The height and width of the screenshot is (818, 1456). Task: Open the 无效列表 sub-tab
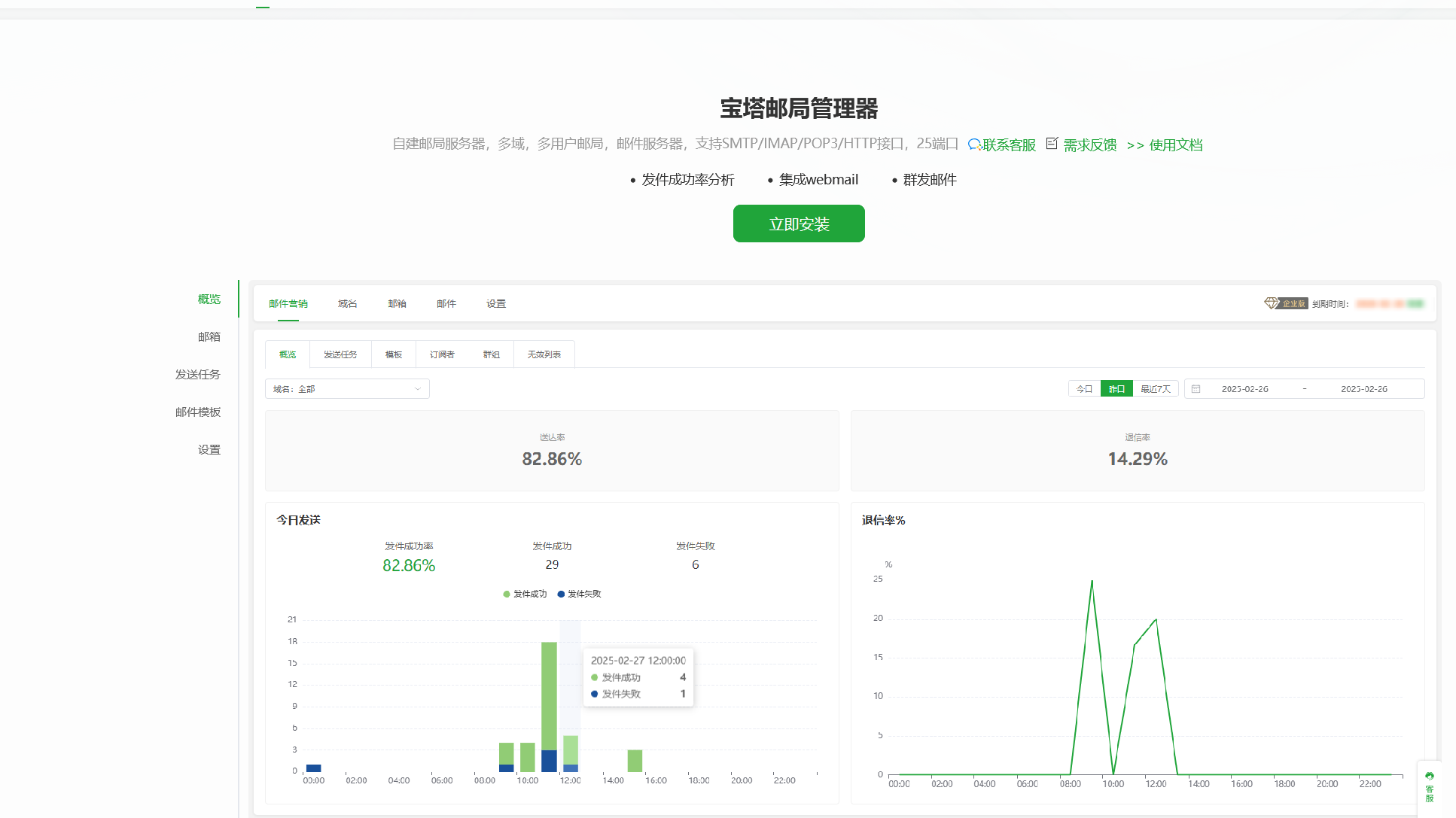click(x=544, y=354)
